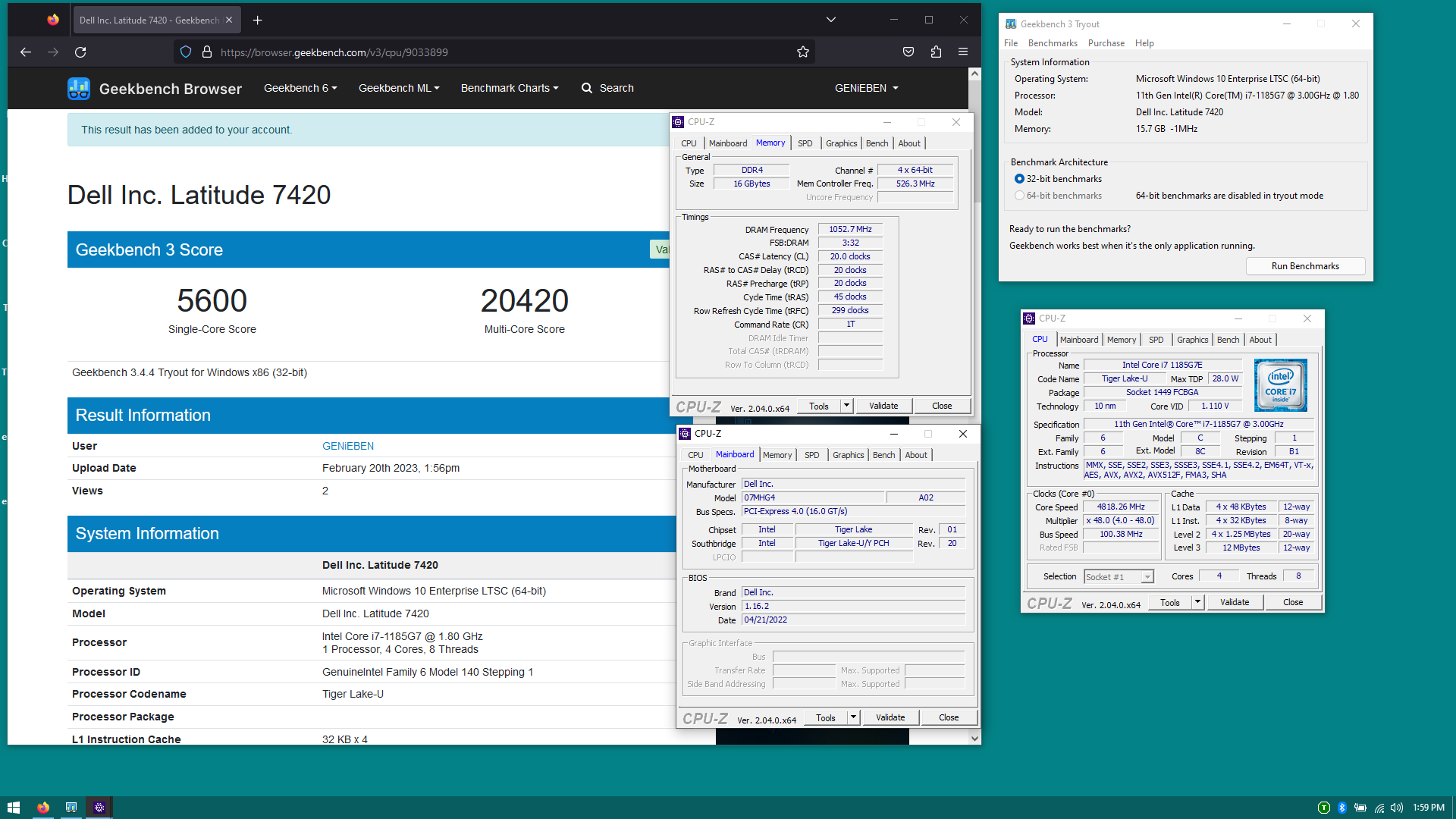The image size is (1456, 819).
Task: Click the Geekbench 3 Tryout title bar icon
Action: [x=1011, y=24]
